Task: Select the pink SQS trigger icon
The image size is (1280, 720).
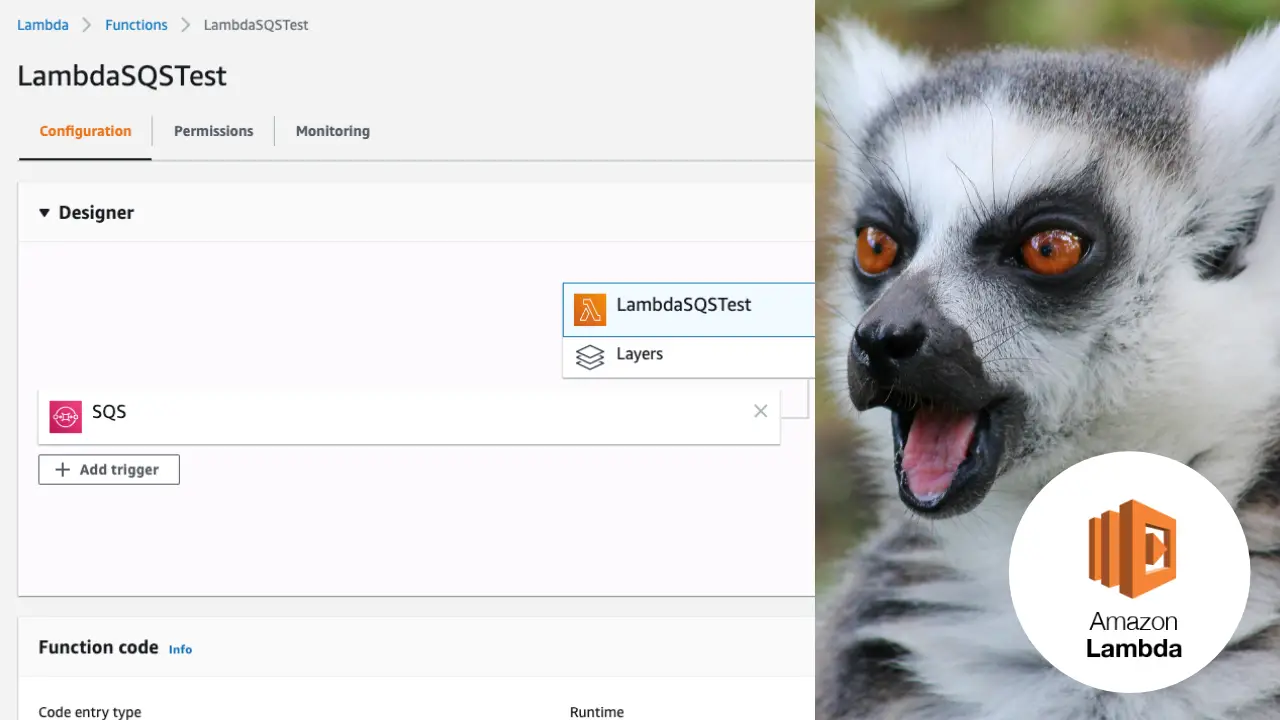Action: click(x=65, y=416)
